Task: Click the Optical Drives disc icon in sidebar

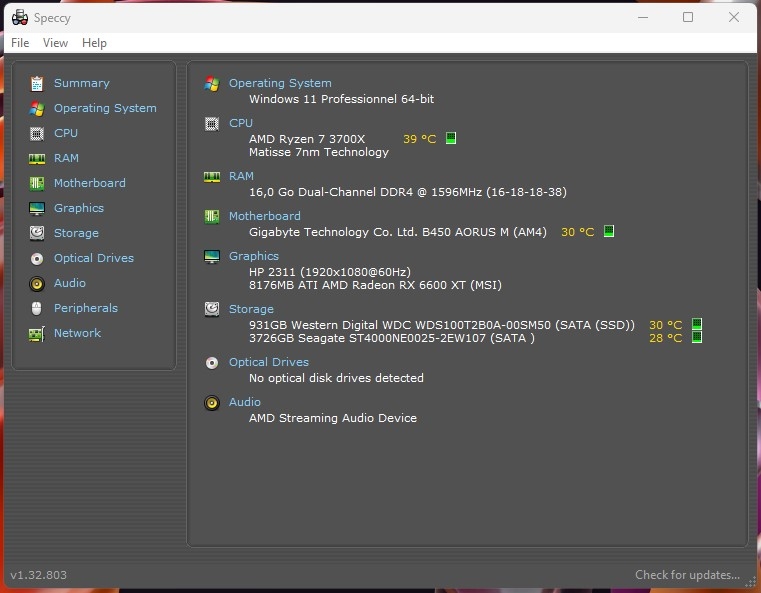Action: (37, 259)
